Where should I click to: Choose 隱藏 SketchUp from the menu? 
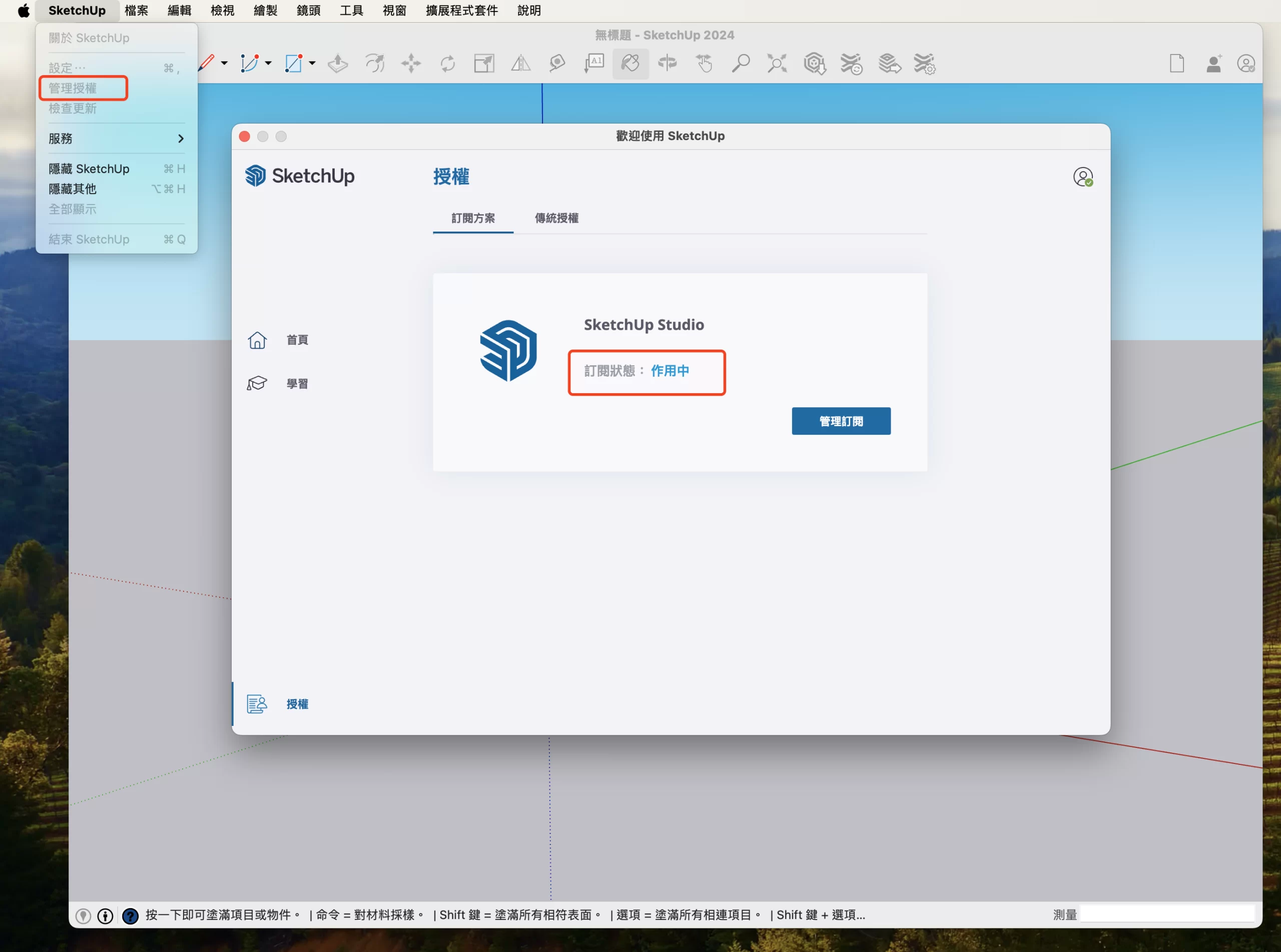(x=89, y=169)
